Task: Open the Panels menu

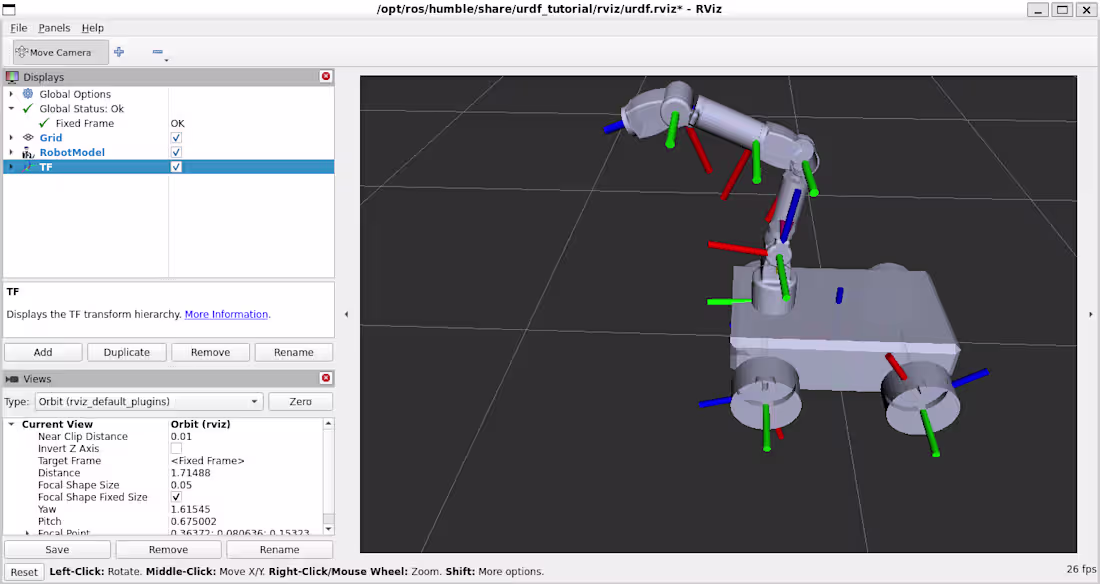Action: click(x=54, y=27)
